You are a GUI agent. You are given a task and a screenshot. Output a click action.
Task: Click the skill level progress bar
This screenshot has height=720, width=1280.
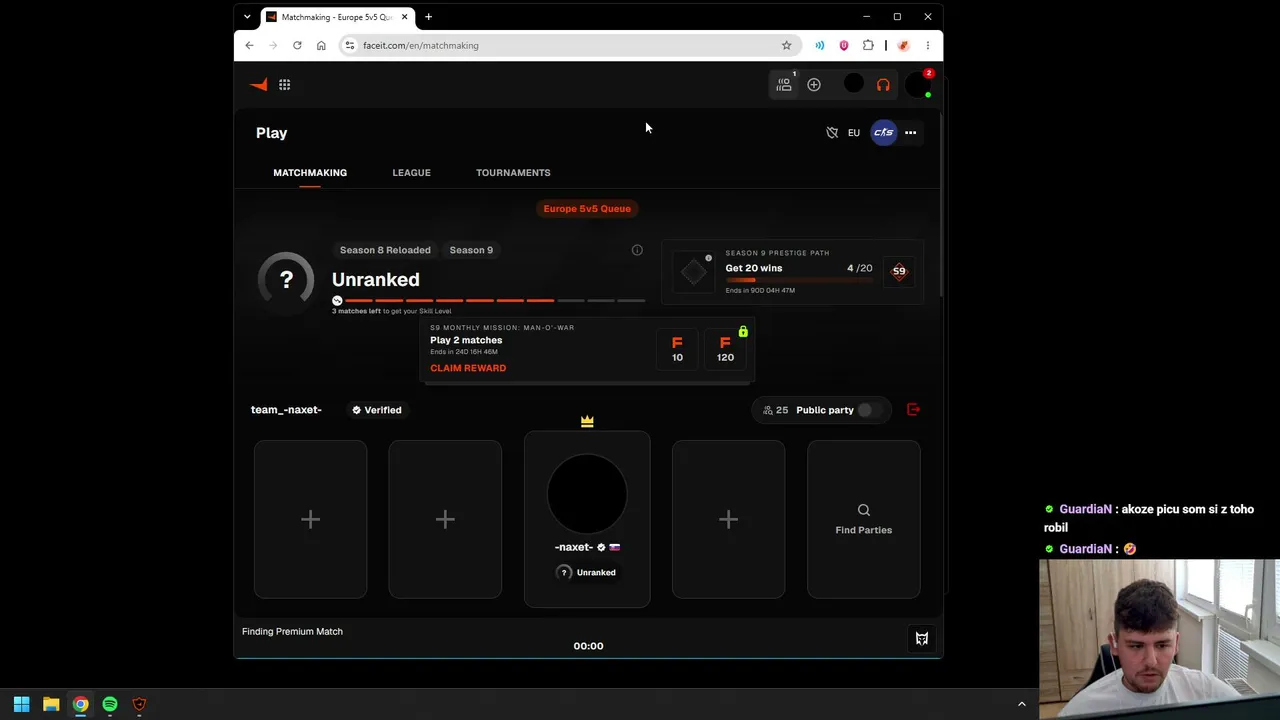(489, 300)
